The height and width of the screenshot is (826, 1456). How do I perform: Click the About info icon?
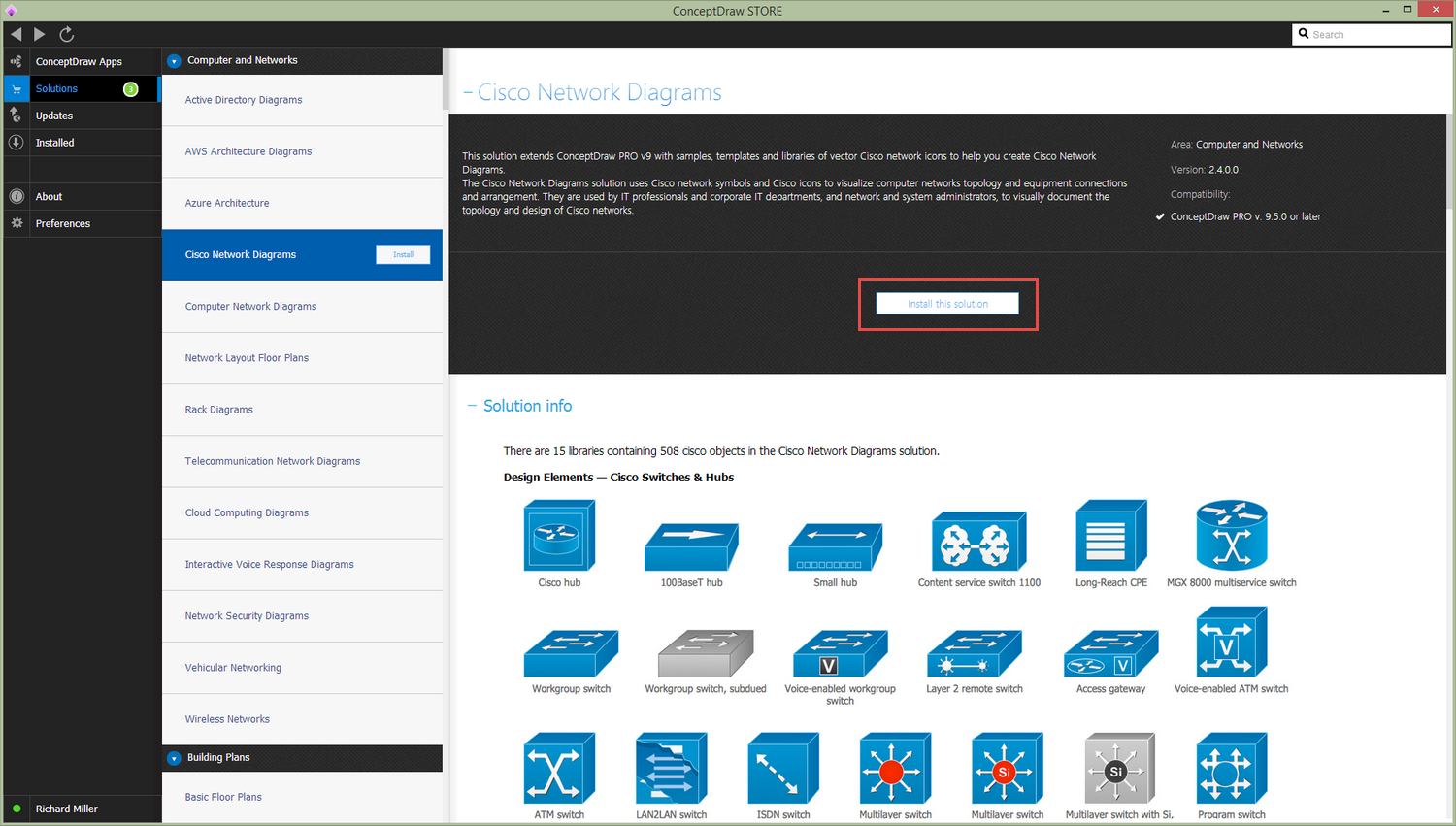click(x=16, y=196)
